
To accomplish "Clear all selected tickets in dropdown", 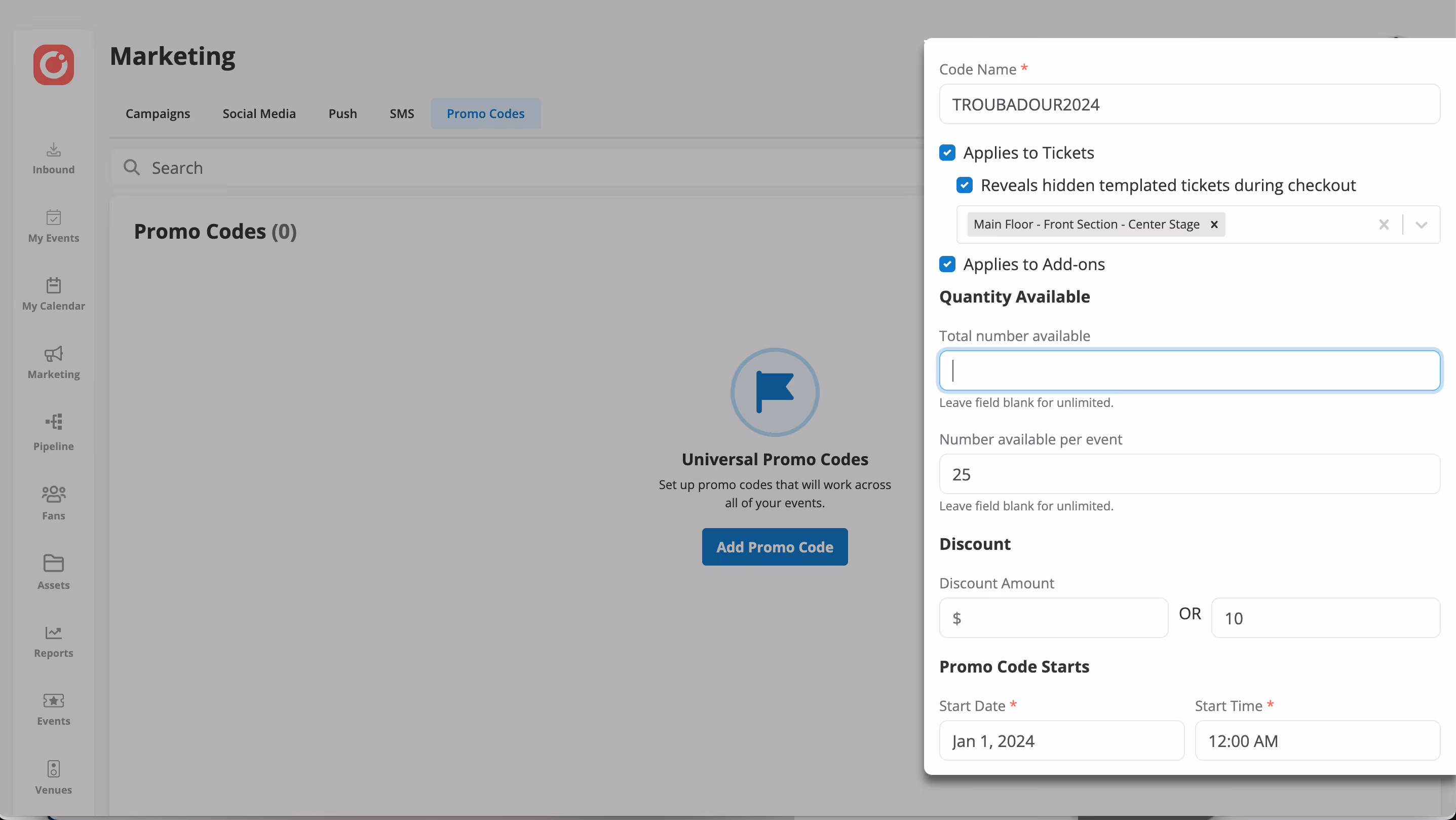I will tap(1383, 225).
